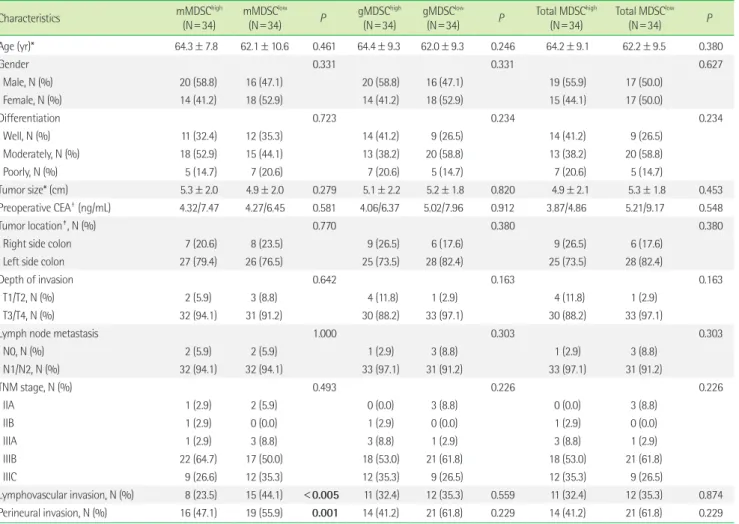The image size is (739, 524).
Task: Click Lymphovascular invasion P value 0.874
Action: [710, 495]
